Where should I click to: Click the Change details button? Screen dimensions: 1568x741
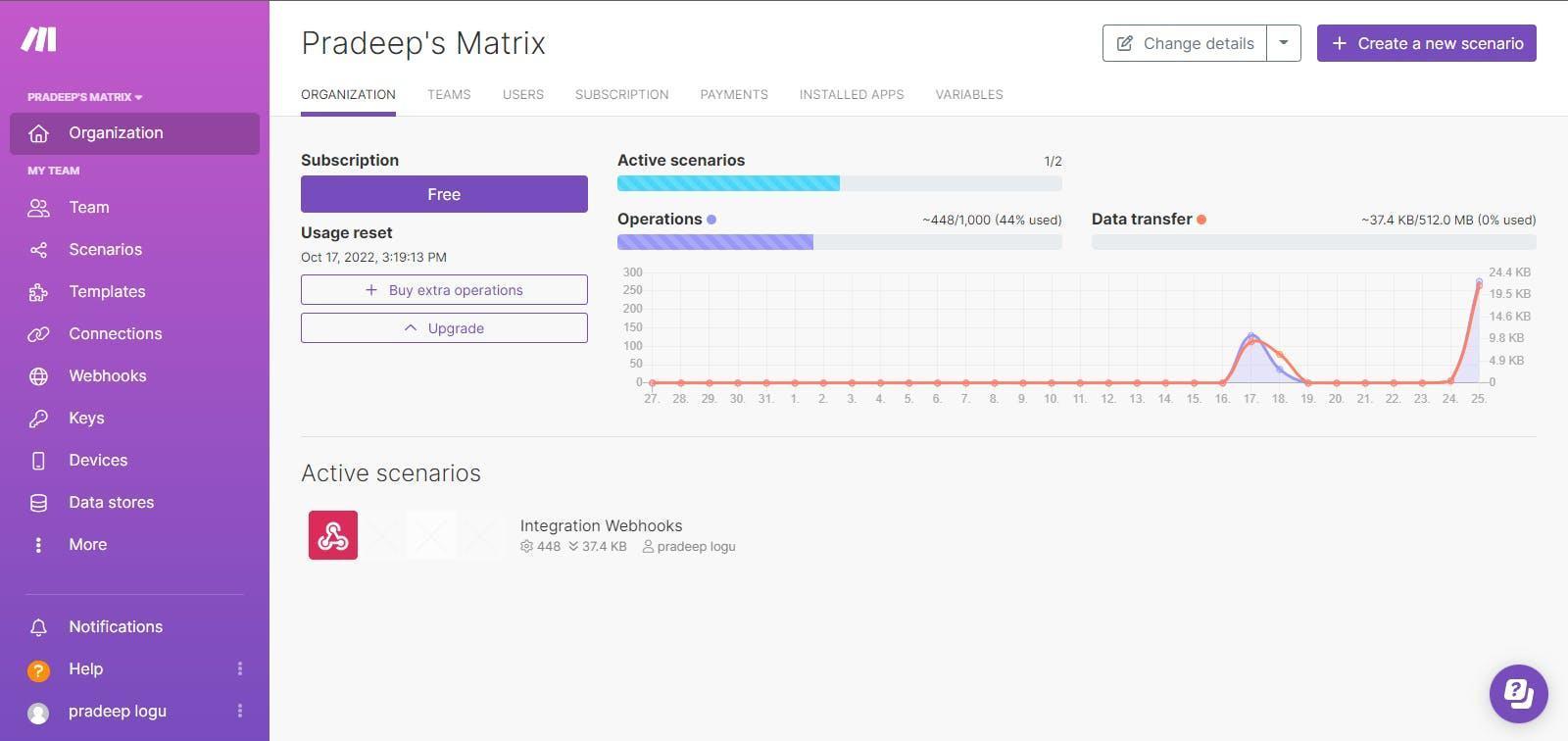pos(1185,43)
